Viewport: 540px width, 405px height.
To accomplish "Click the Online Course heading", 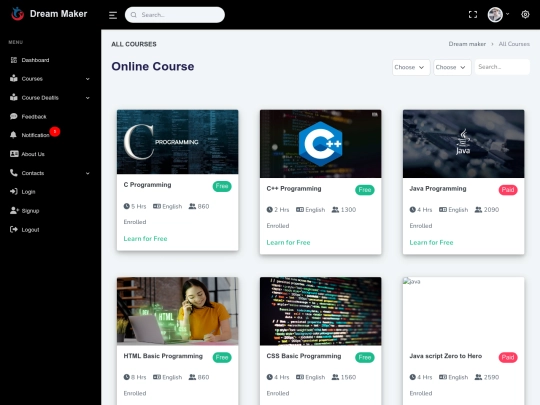I will (x=153, y=66).
